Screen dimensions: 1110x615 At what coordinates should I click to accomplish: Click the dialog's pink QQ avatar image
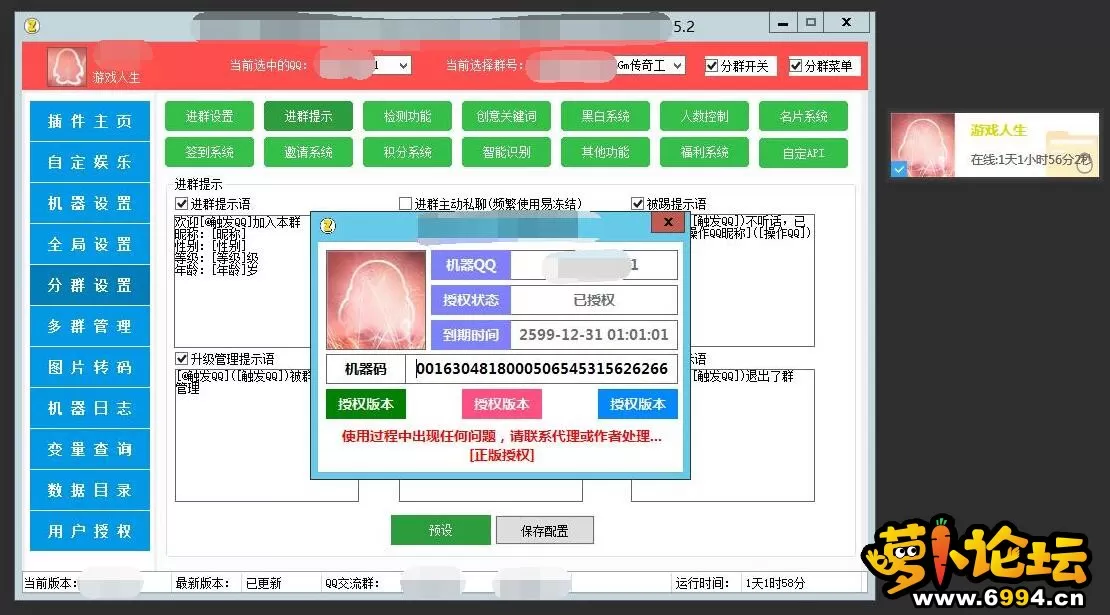[376, 300]
